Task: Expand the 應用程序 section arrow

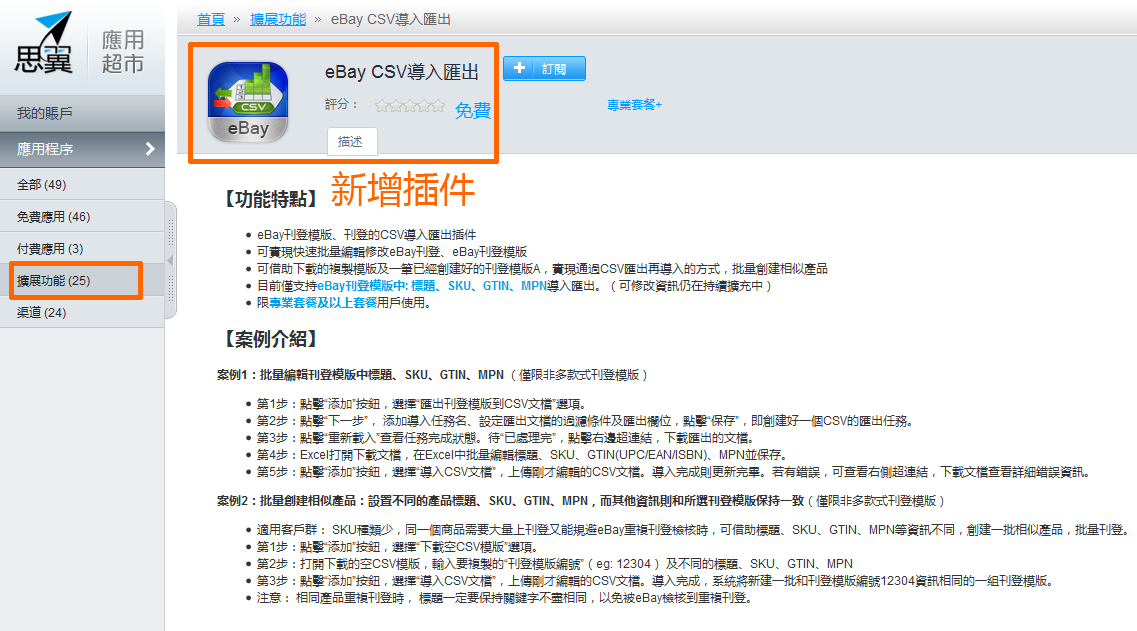Action: point(150,149)
